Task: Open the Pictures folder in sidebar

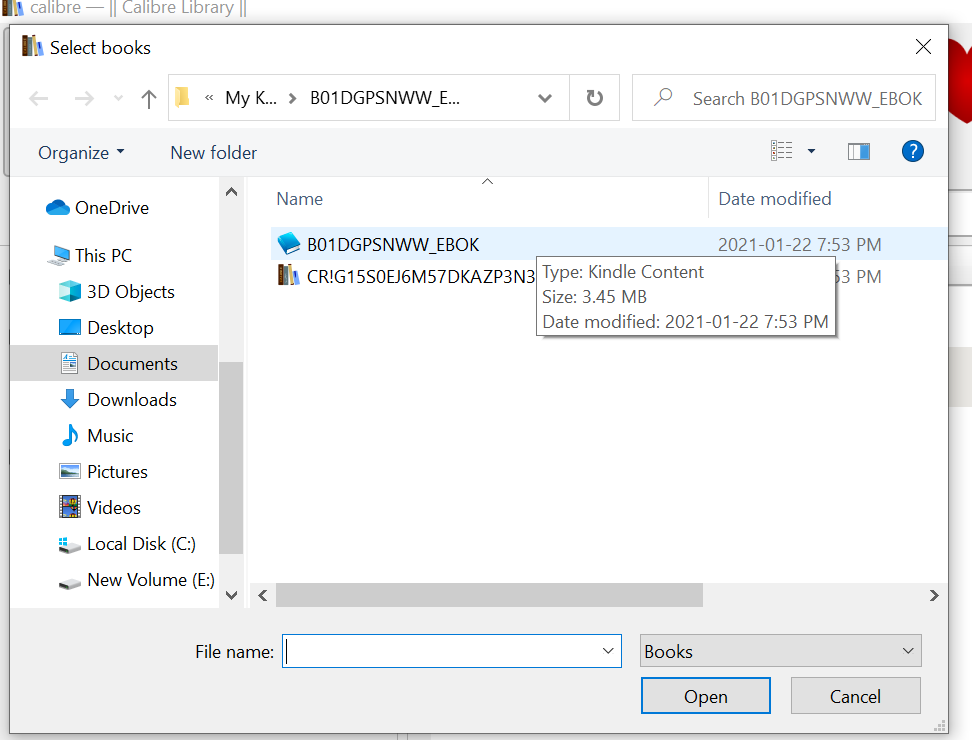Action: (x=117, y=471)
